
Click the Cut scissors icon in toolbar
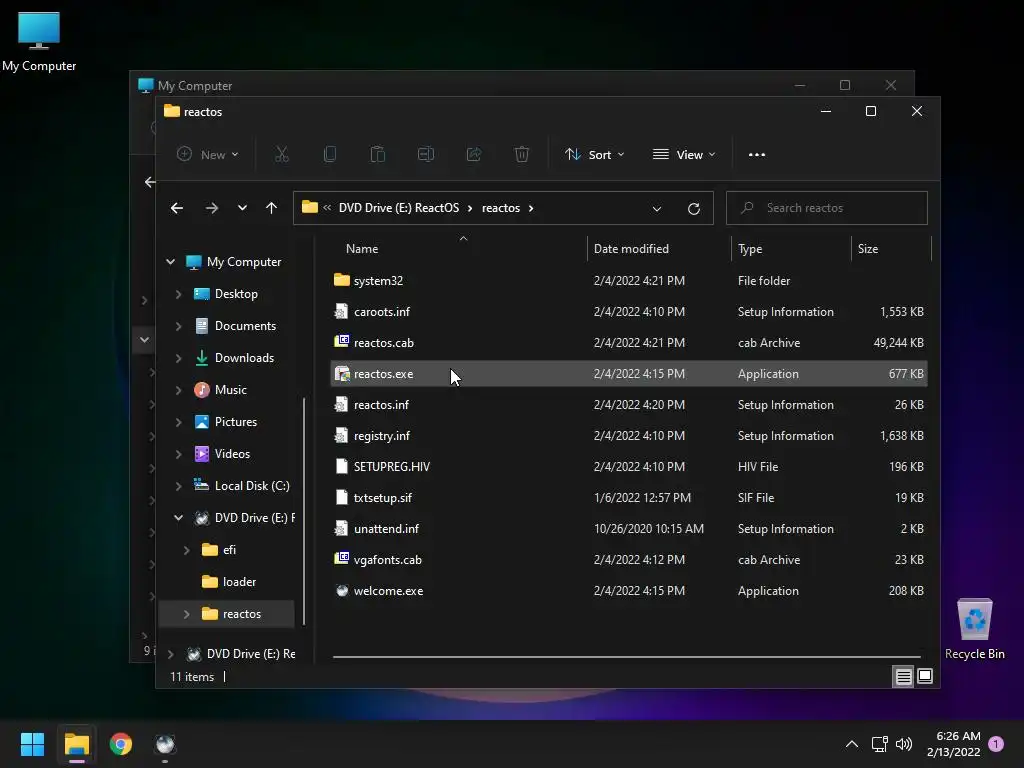(x=281, y=155)
